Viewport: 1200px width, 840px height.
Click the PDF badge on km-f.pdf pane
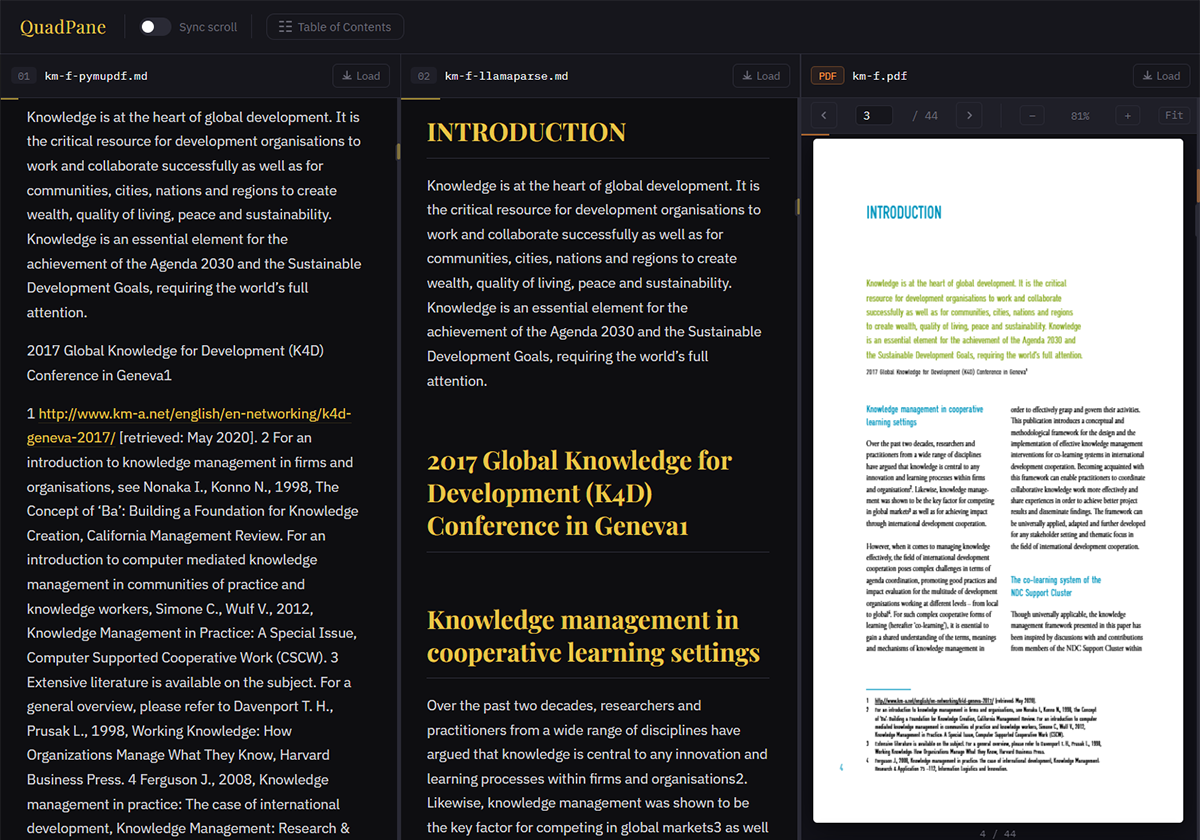point(828,76)
